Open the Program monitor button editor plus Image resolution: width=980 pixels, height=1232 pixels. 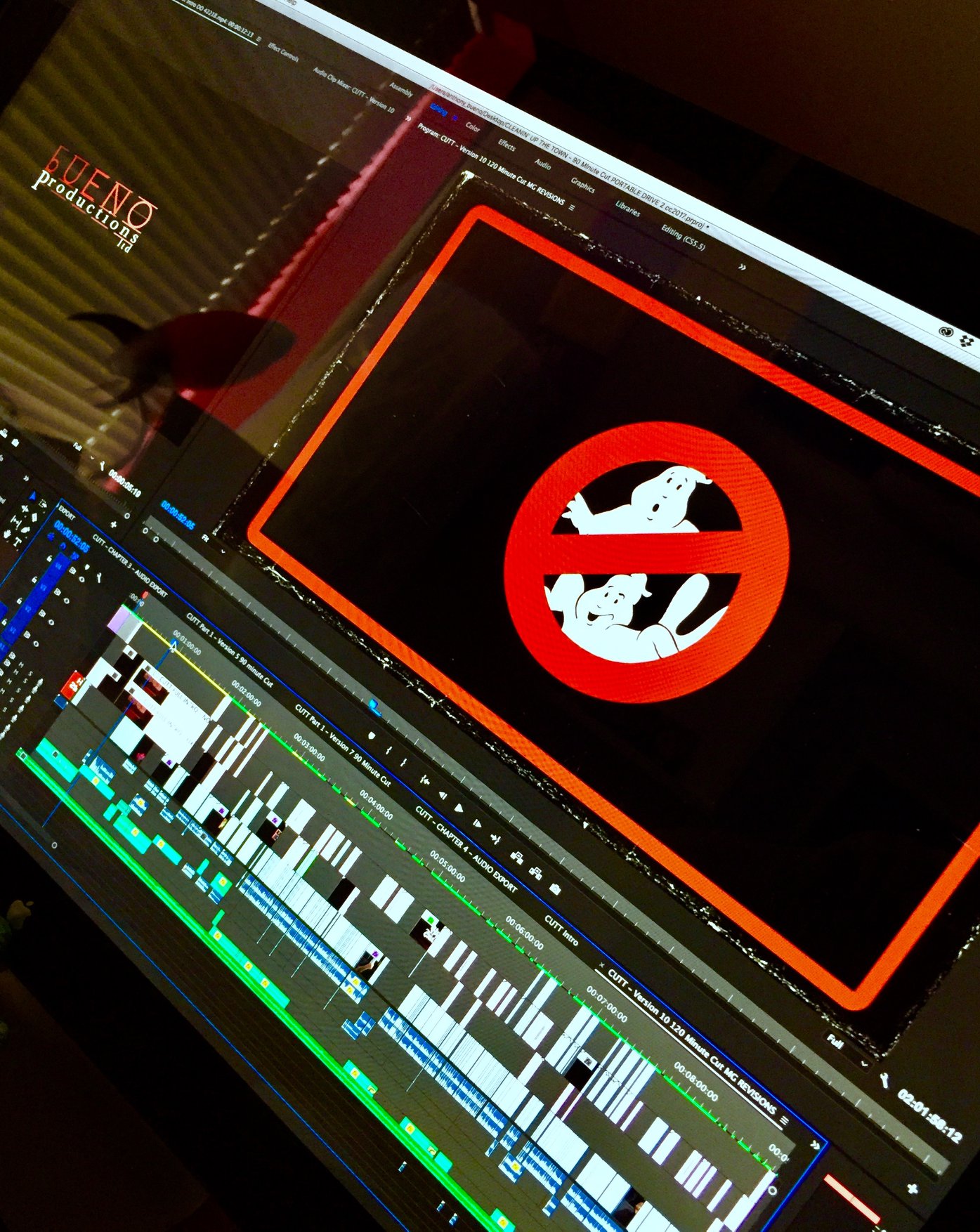913,1188
